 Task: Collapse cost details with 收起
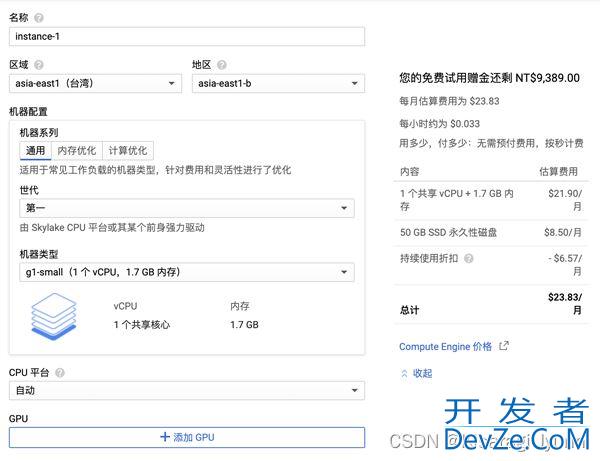point(416,373)
